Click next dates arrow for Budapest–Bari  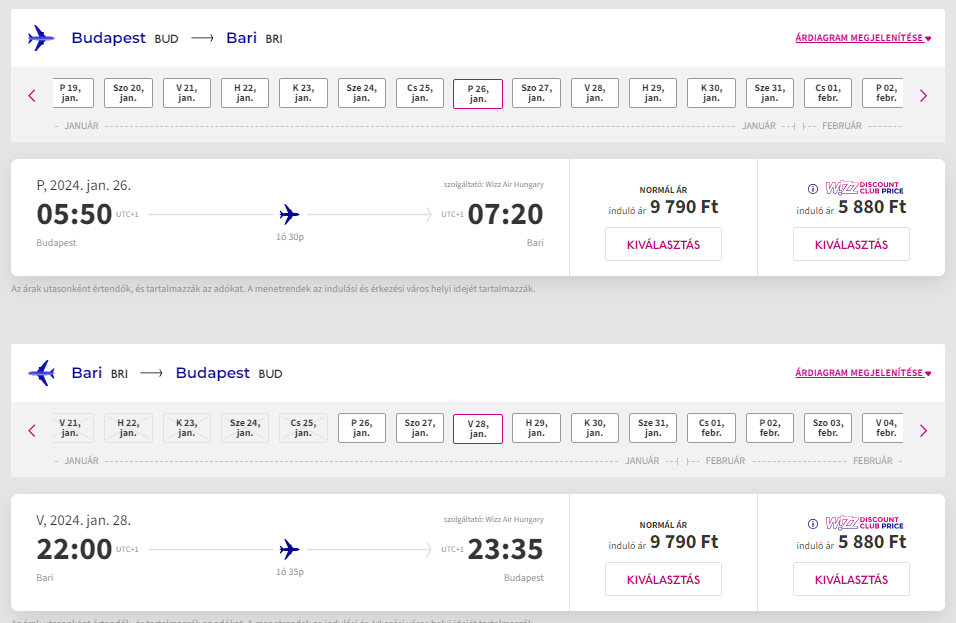[923, 96]
